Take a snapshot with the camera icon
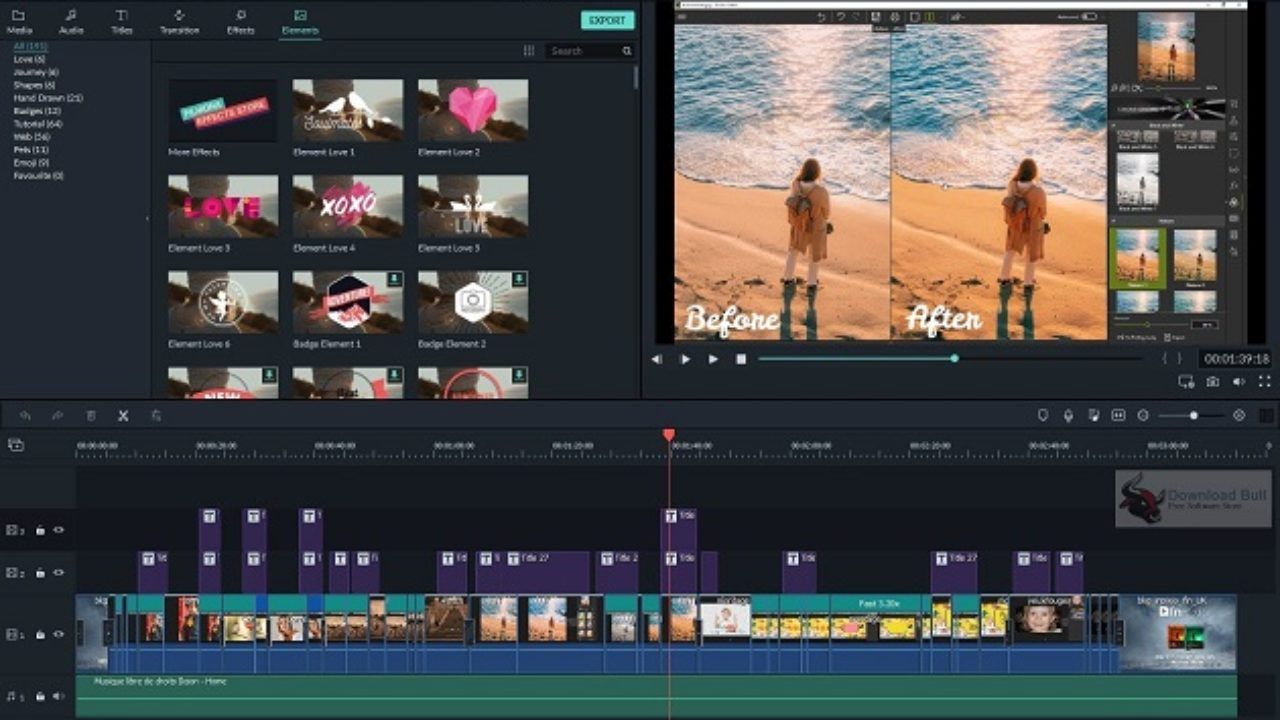The width and height of the screenshot is (1280, 720). pos(1210,381)
